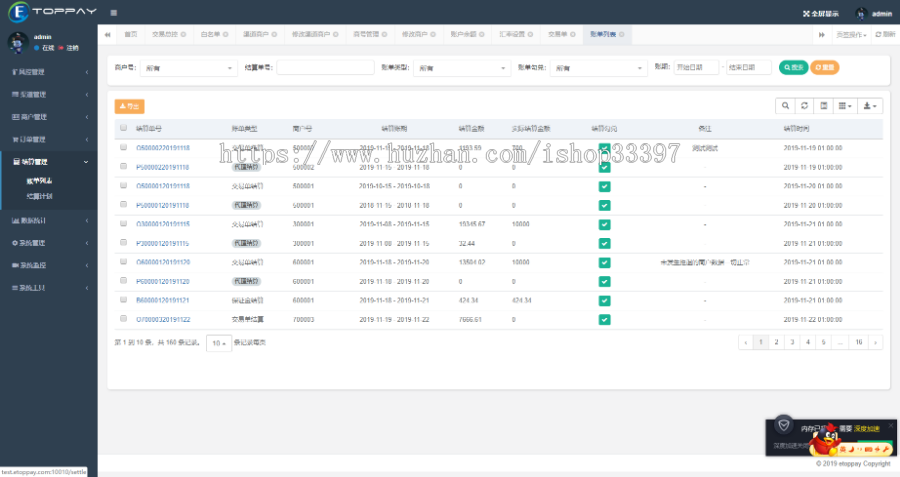
Task: Close the 白名单 tab with its close icon
Action: point(225,34)
